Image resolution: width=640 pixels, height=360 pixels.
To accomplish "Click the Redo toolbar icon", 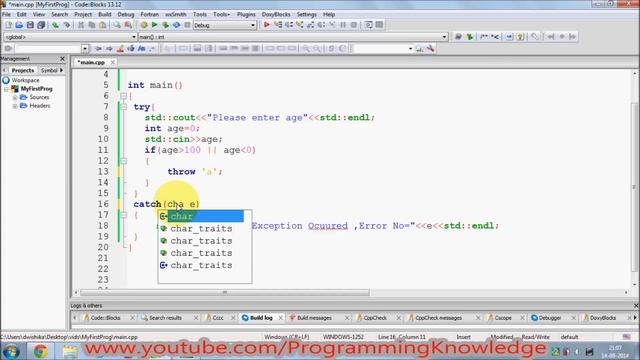I will (x=67, y=25).
